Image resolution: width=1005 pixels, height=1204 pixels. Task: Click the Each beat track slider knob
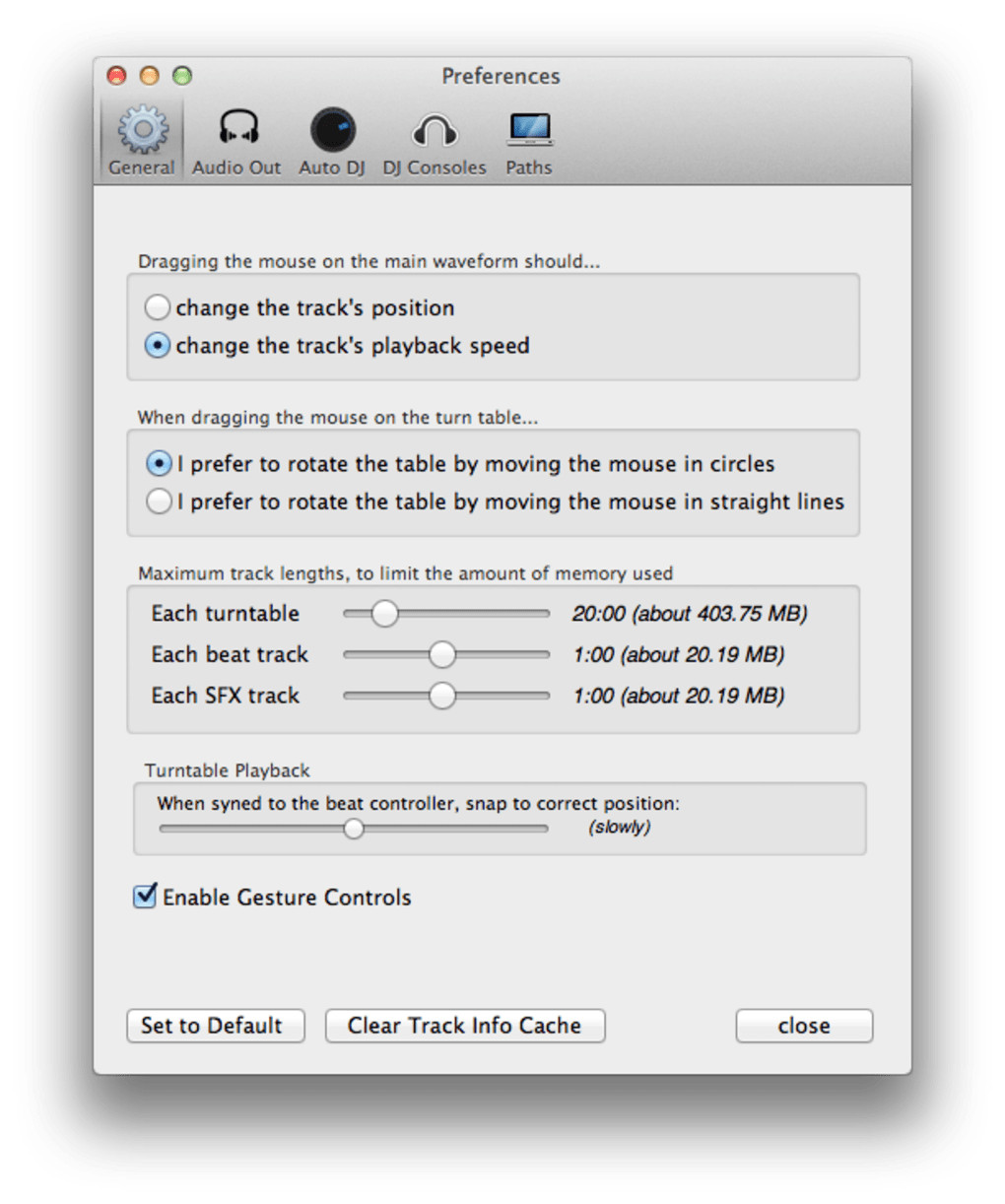[442, 654]
